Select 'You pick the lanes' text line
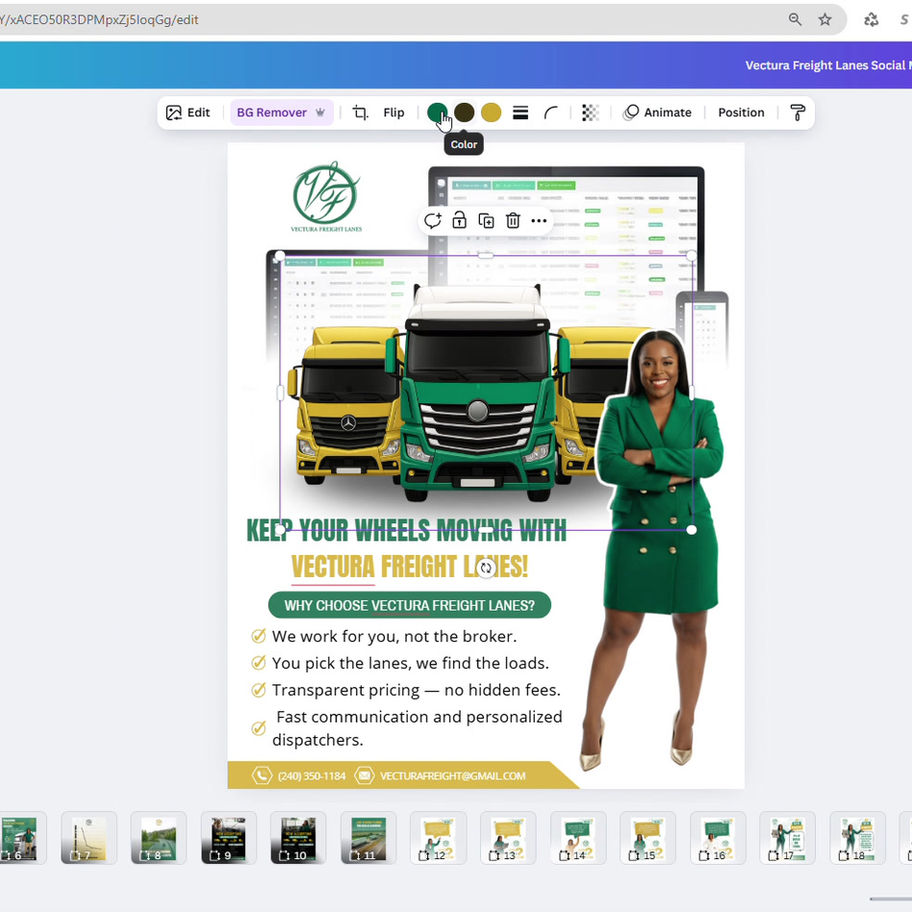 pos(410,663)
